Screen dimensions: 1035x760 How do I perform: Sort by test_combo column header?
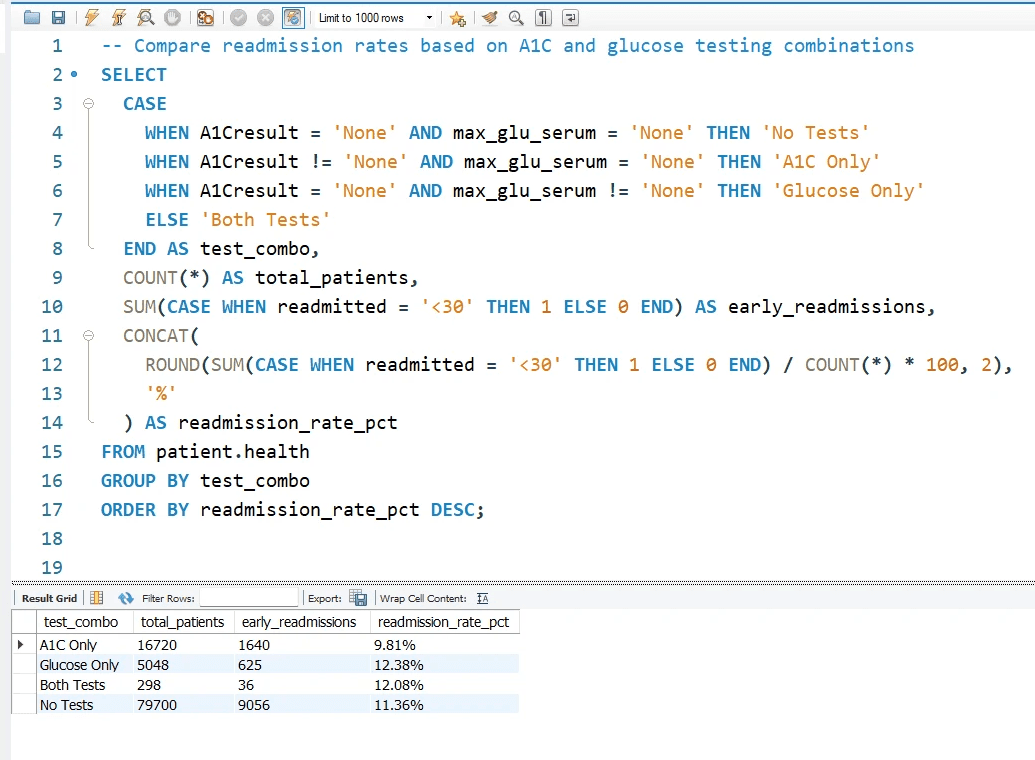point(84,622)
